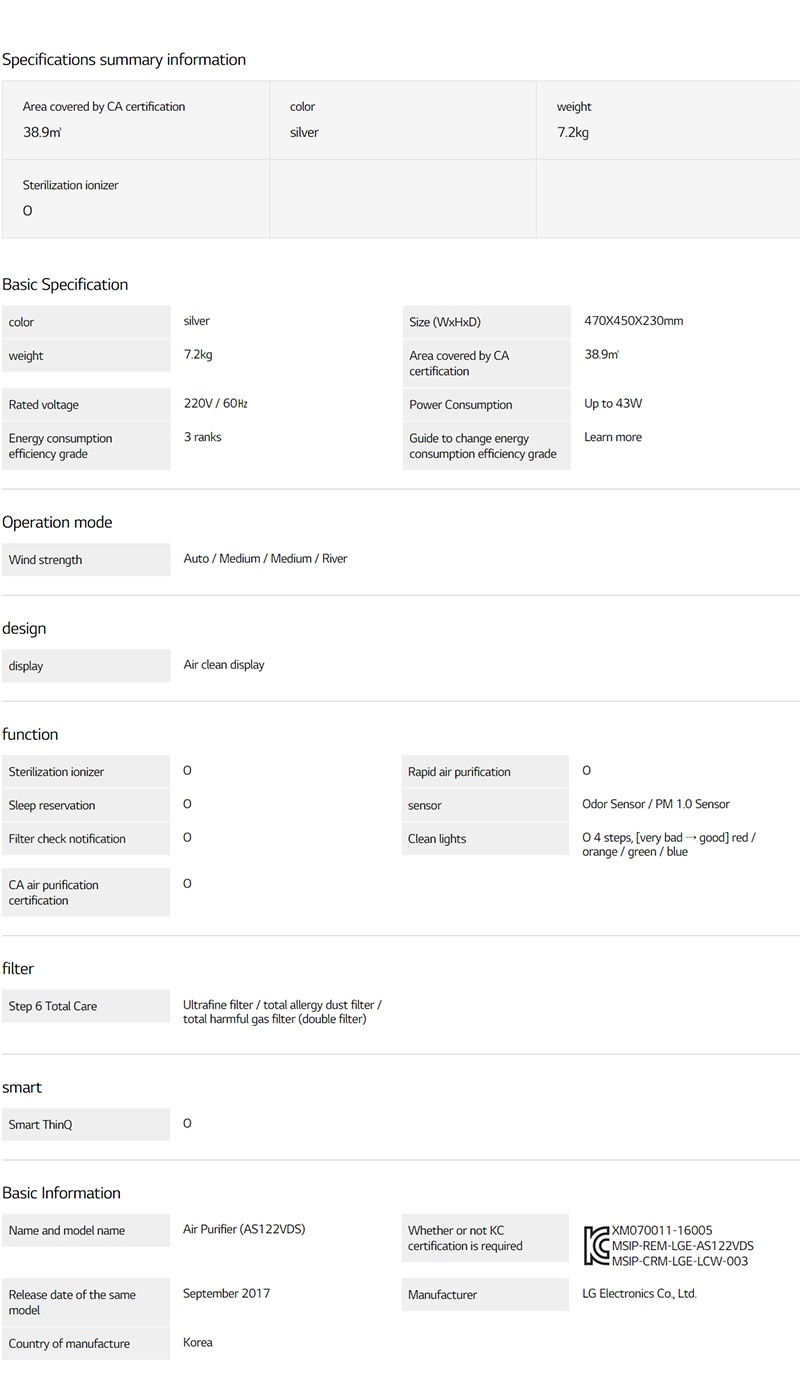Select the Rapid air purification label
The image size is (800, 1398).
coord(485,772)
